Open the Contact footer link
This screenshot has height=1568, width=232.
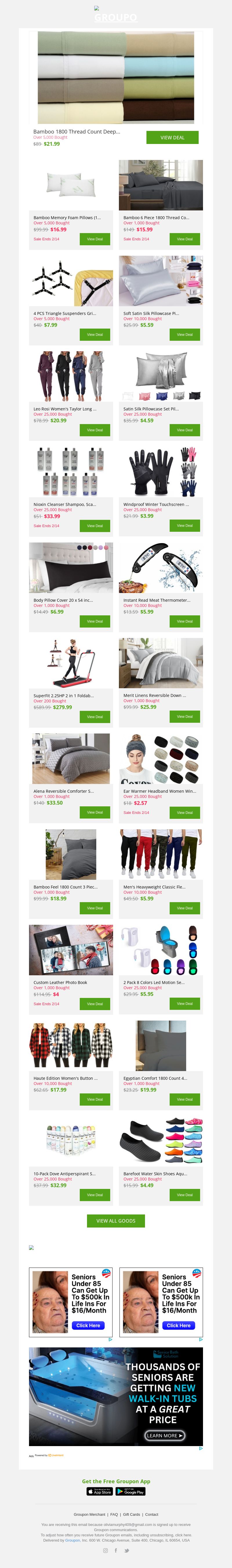(x=152, y=1514)
